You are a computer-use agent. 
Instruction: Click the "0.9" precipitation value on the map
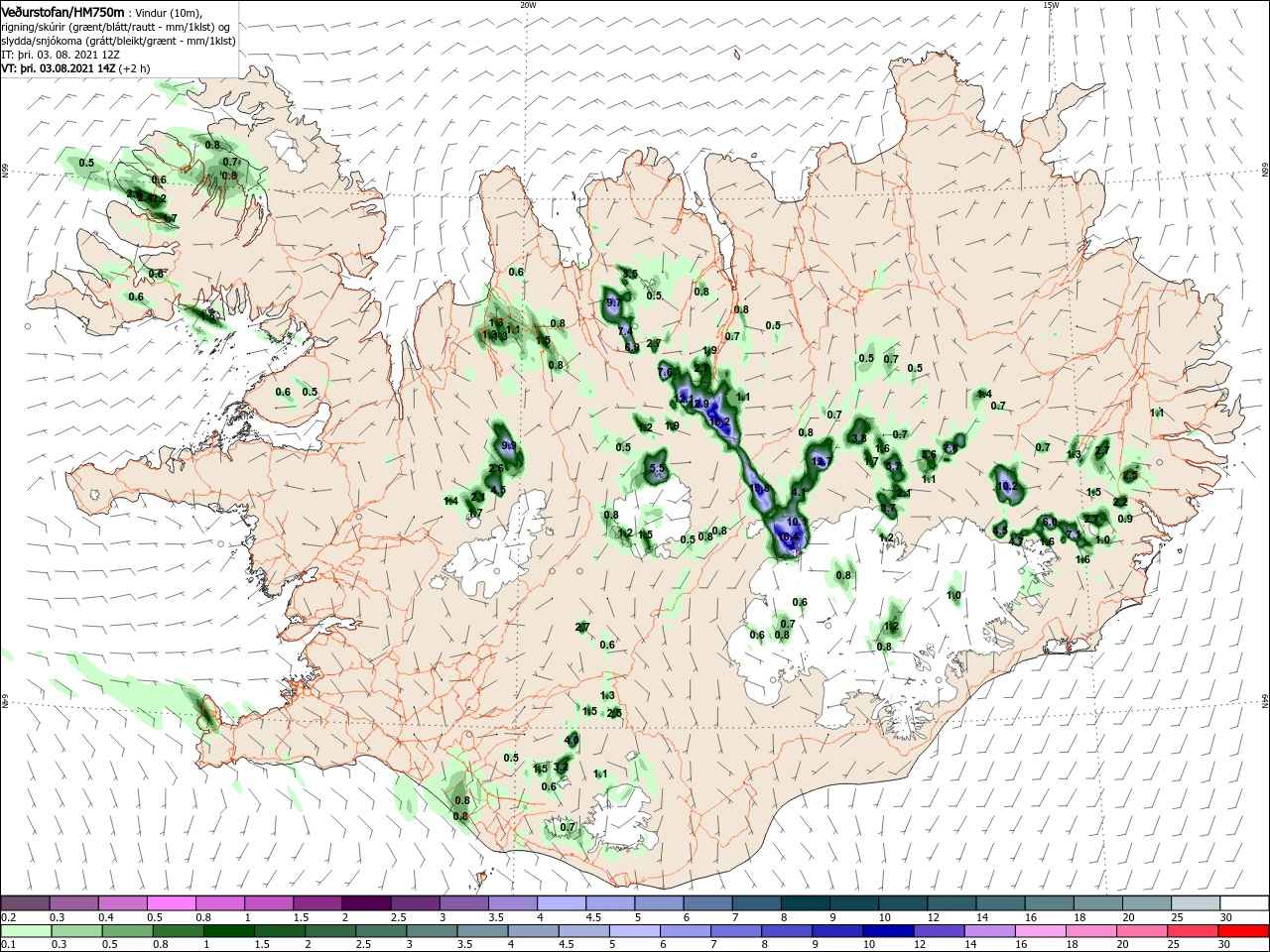tap(1125, 519)
